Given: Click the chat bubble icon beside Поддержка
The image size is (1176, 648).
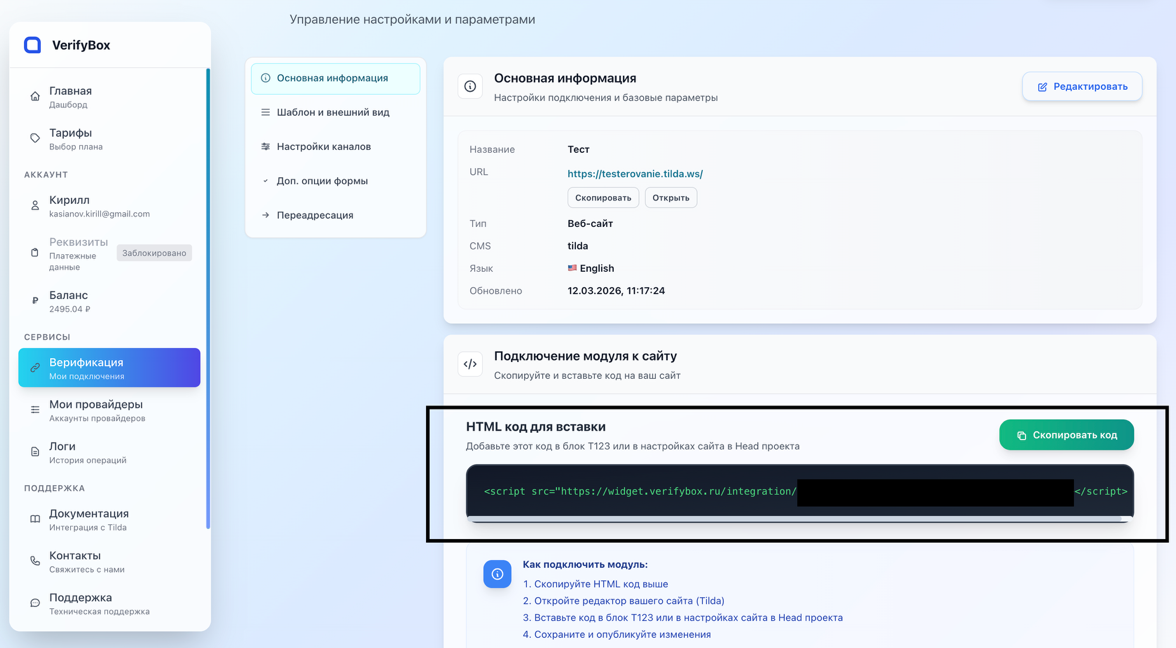Looking at the screenshot, I should (34, 603).
